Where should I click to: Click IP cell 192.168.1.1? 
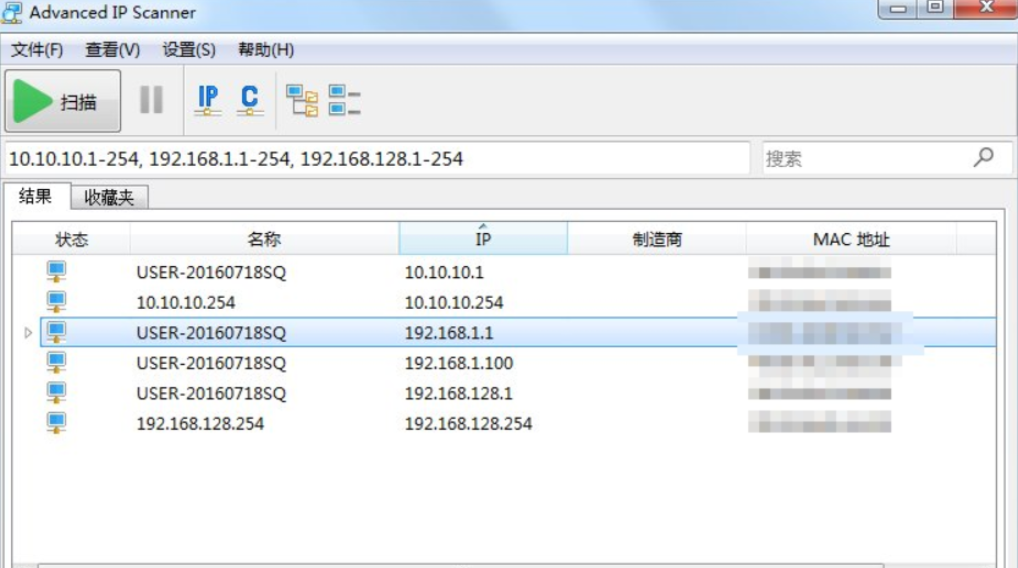tap(449, 333)
